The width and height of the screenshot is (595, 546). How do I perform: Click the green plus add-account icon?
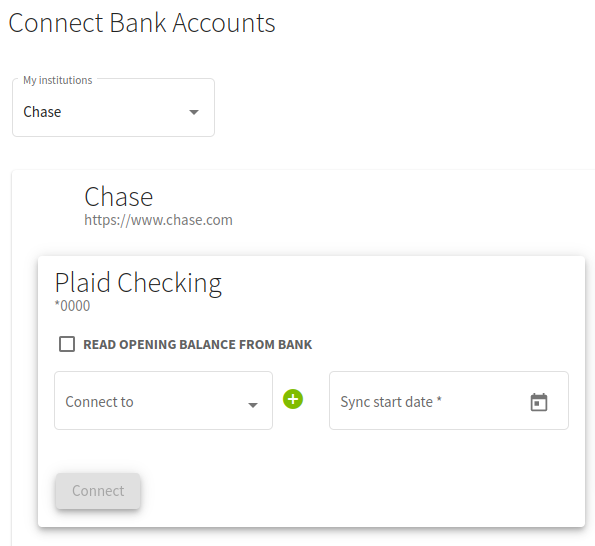[x=293, y=399]
